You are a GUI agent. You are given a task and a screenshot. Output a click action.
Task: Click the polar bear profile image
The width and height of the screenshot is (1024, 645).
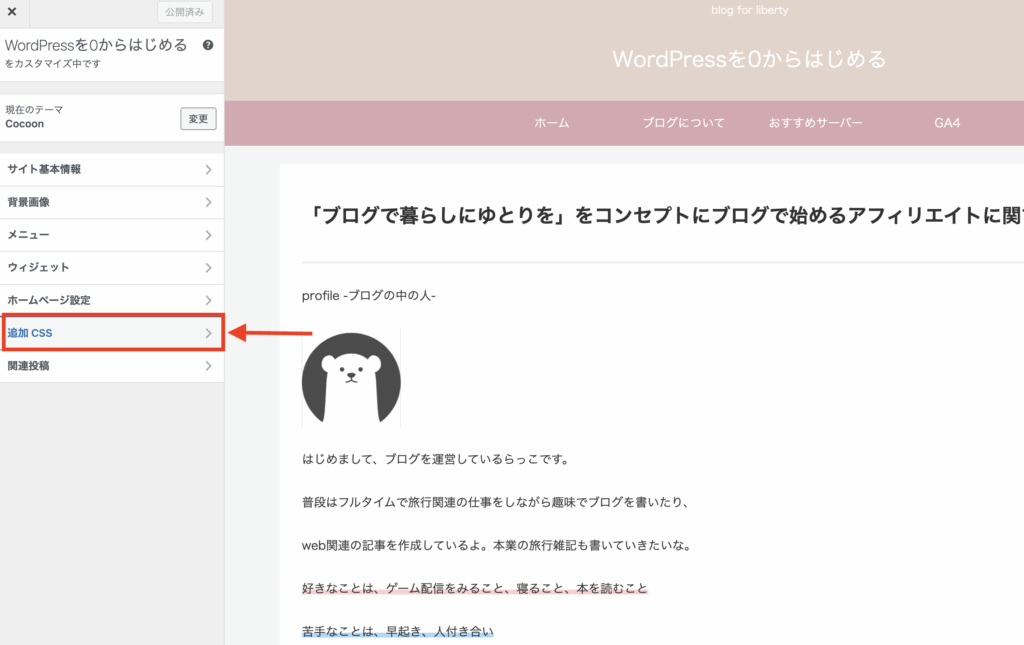(351, 378)
